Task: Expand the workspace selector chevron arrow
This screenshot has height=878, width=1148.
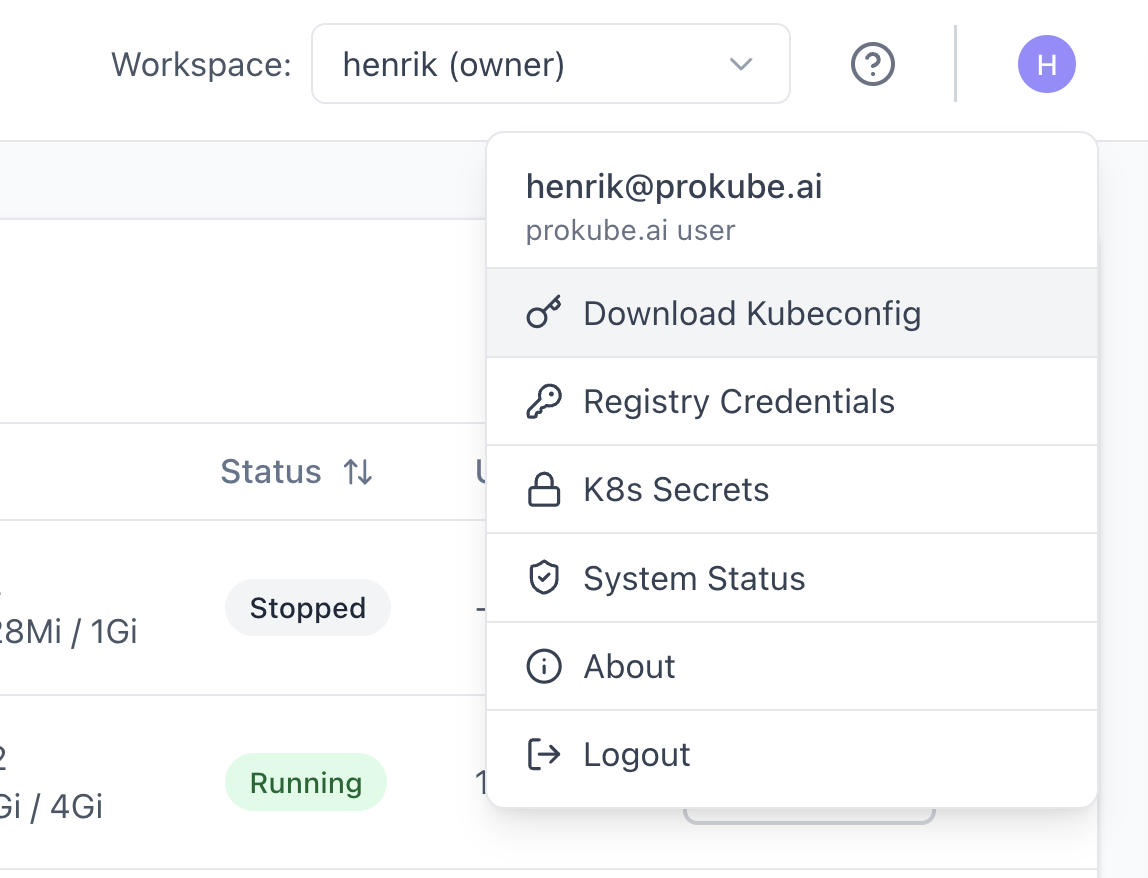Action: point(741,64)
